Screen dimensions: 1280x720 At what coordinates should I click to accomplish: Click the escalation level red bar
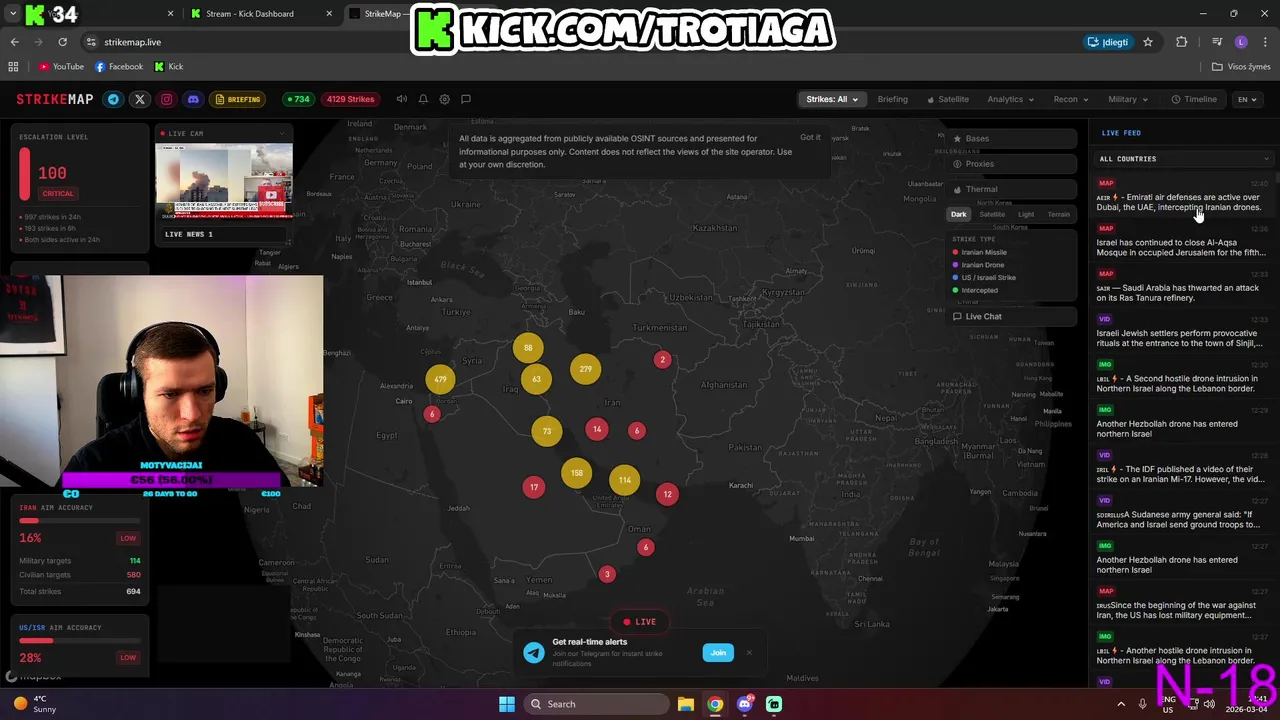pyautogui.click(x=25, y=174)
